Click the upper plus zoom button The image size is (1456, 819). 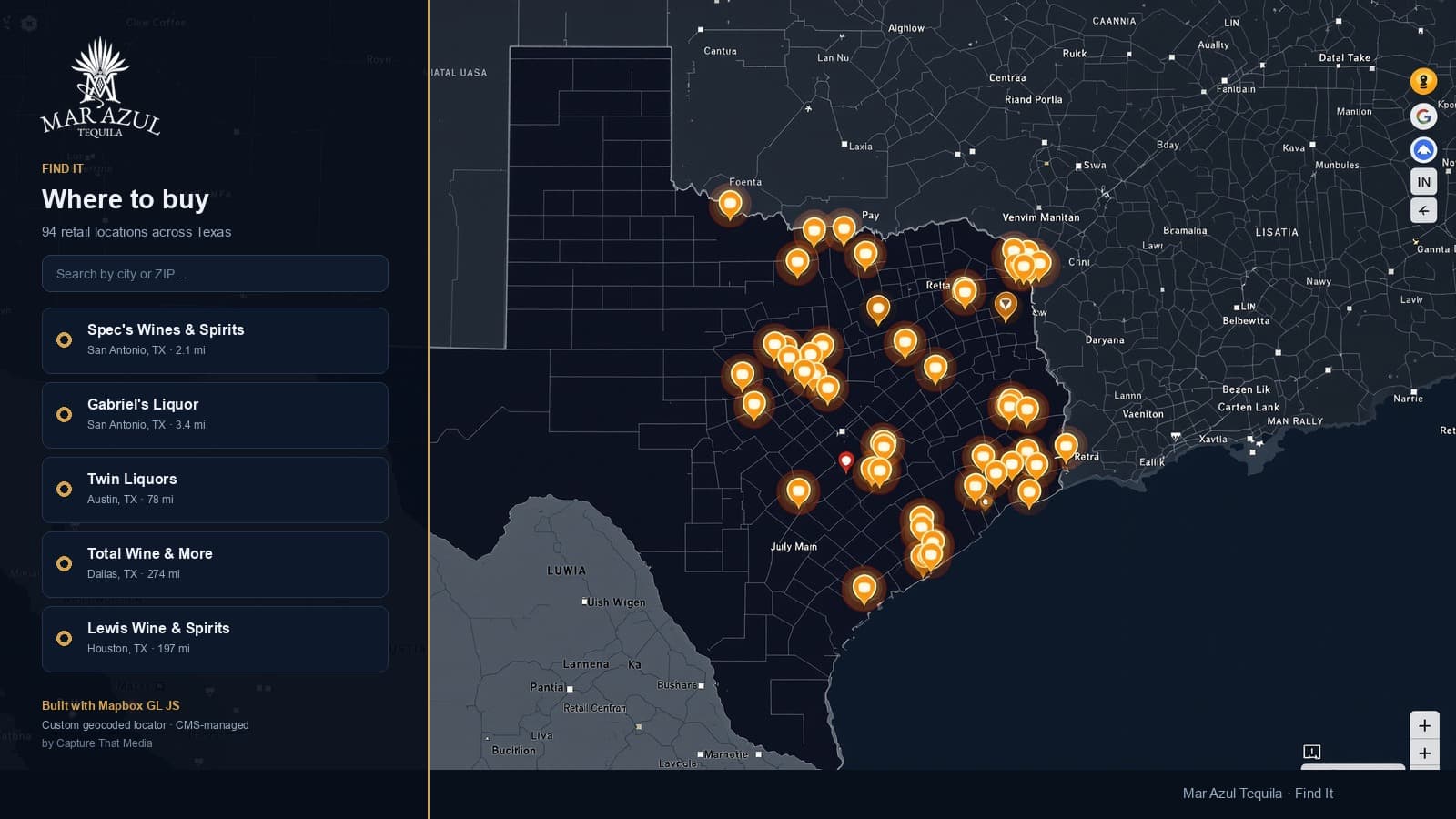[x=1424, y=725]
